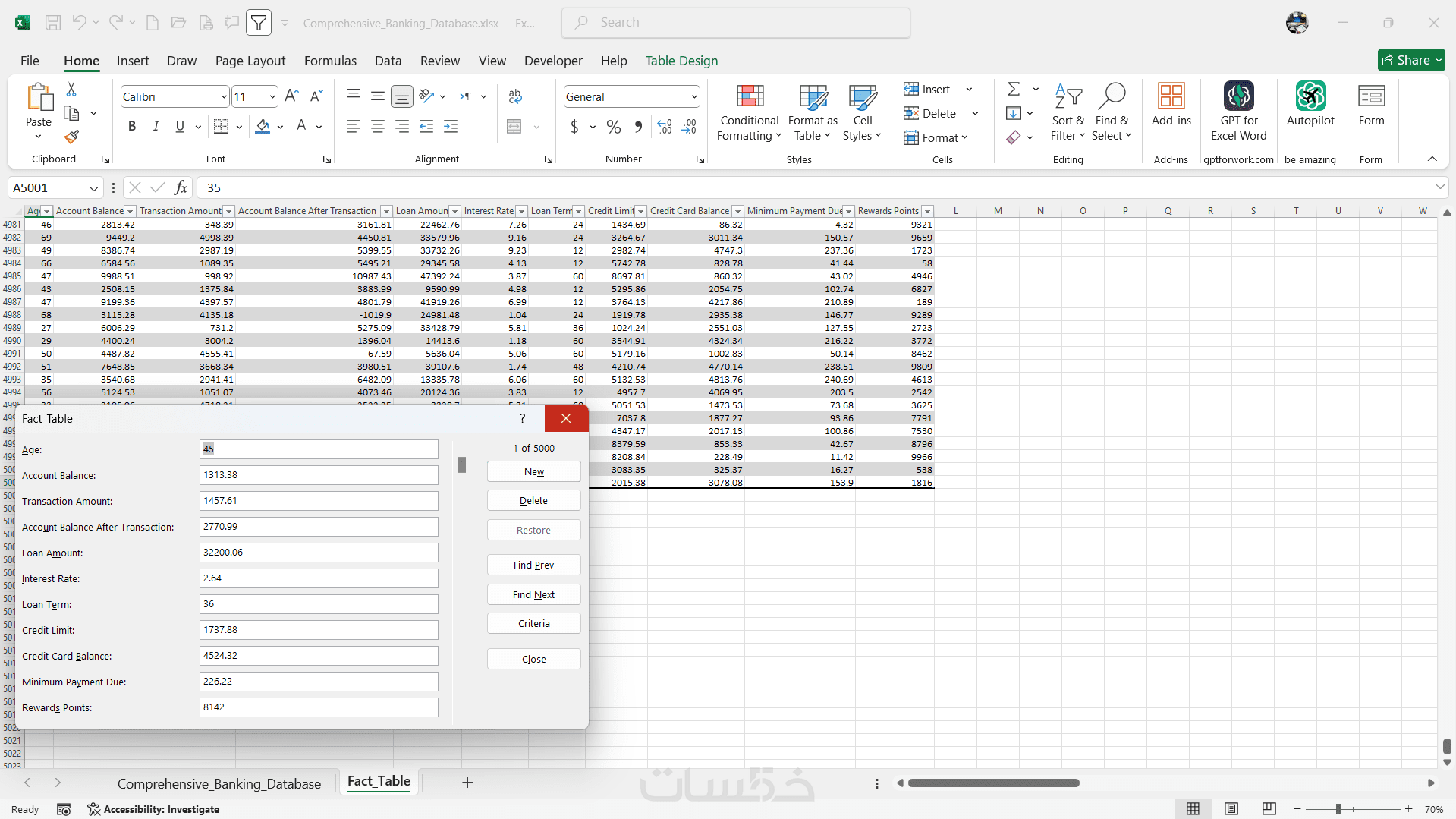
Task: Click the zoom slider handle
Action: [1338, 809]
